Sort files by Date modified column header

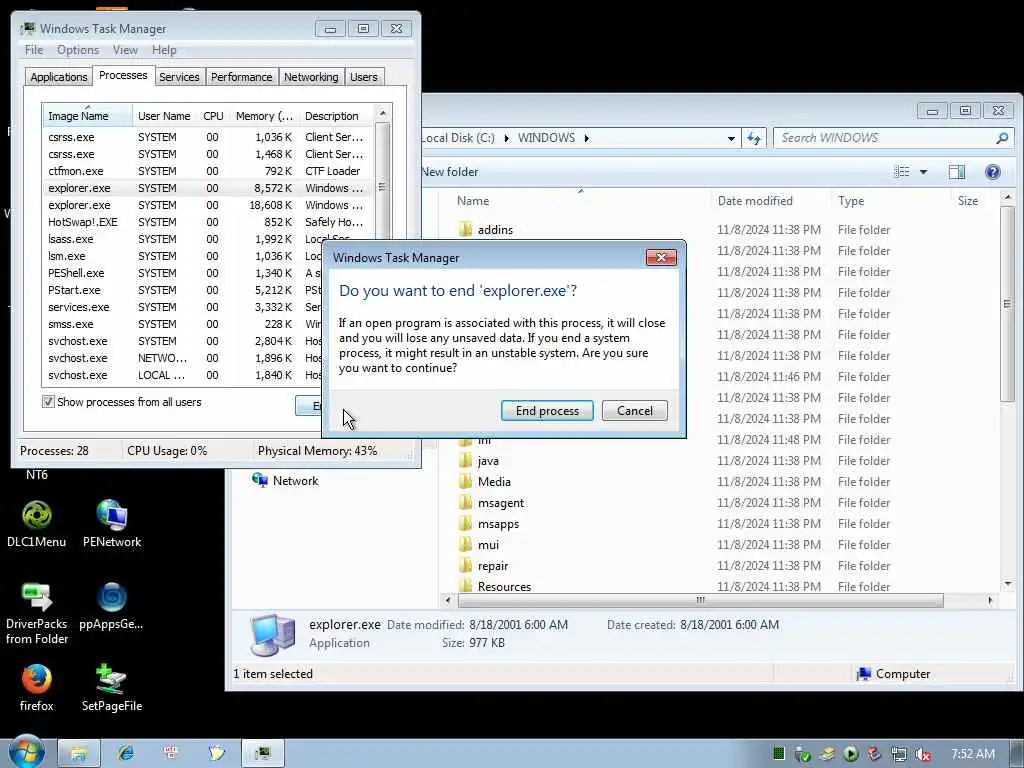point(771,200)
